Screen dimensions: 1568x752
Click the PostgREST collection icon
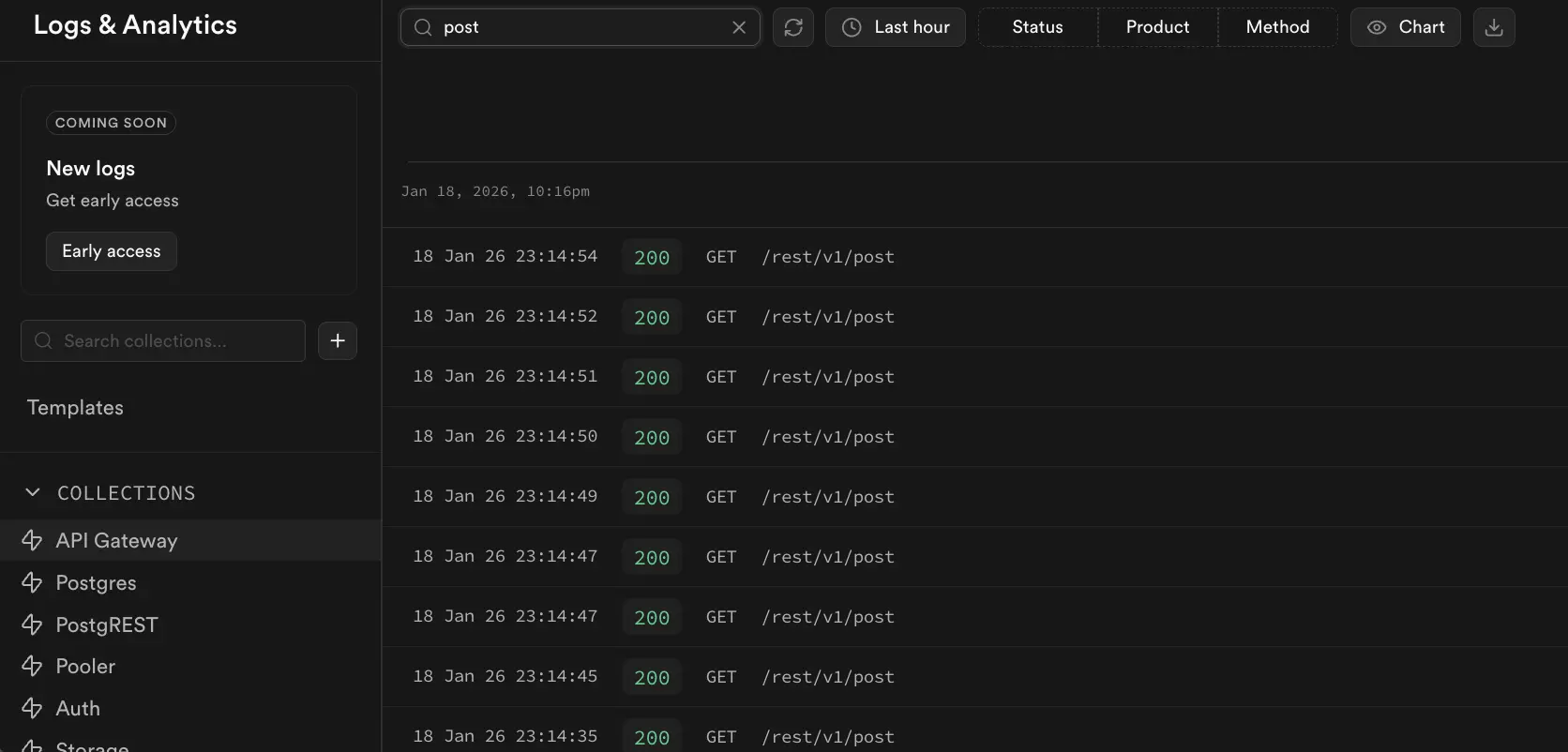click(x=32, y=624)
